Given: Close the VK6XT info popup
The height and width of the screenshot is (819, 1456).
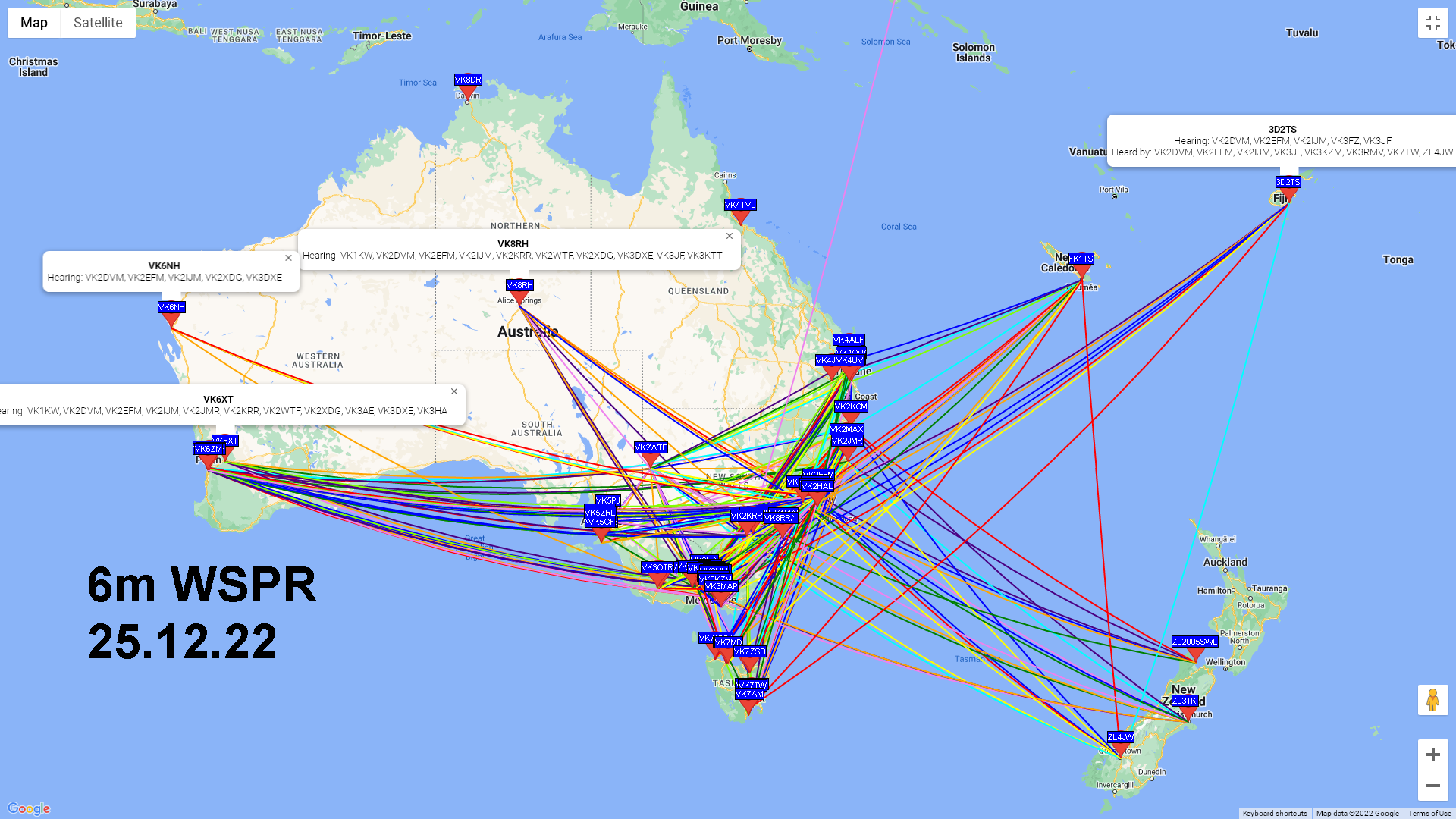Looking at the screenshot, I should click(454, 391).
